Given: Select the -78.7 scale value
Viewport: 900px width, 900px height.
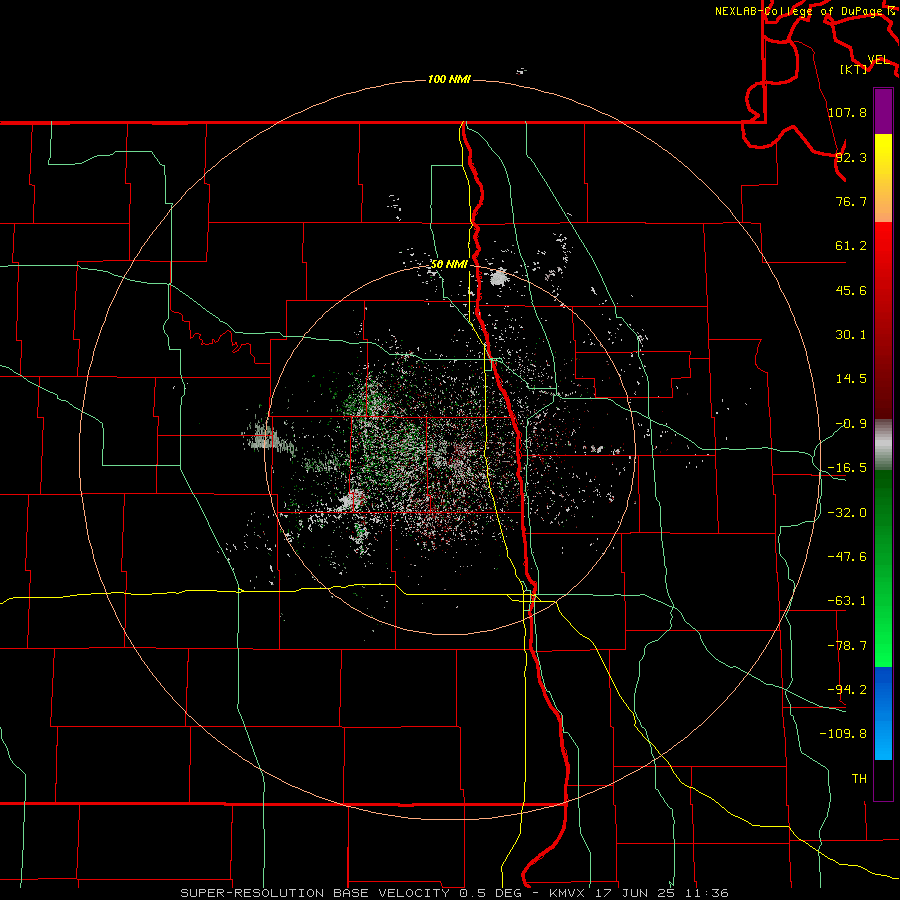Looking at the screenshot, I should 847,646.
